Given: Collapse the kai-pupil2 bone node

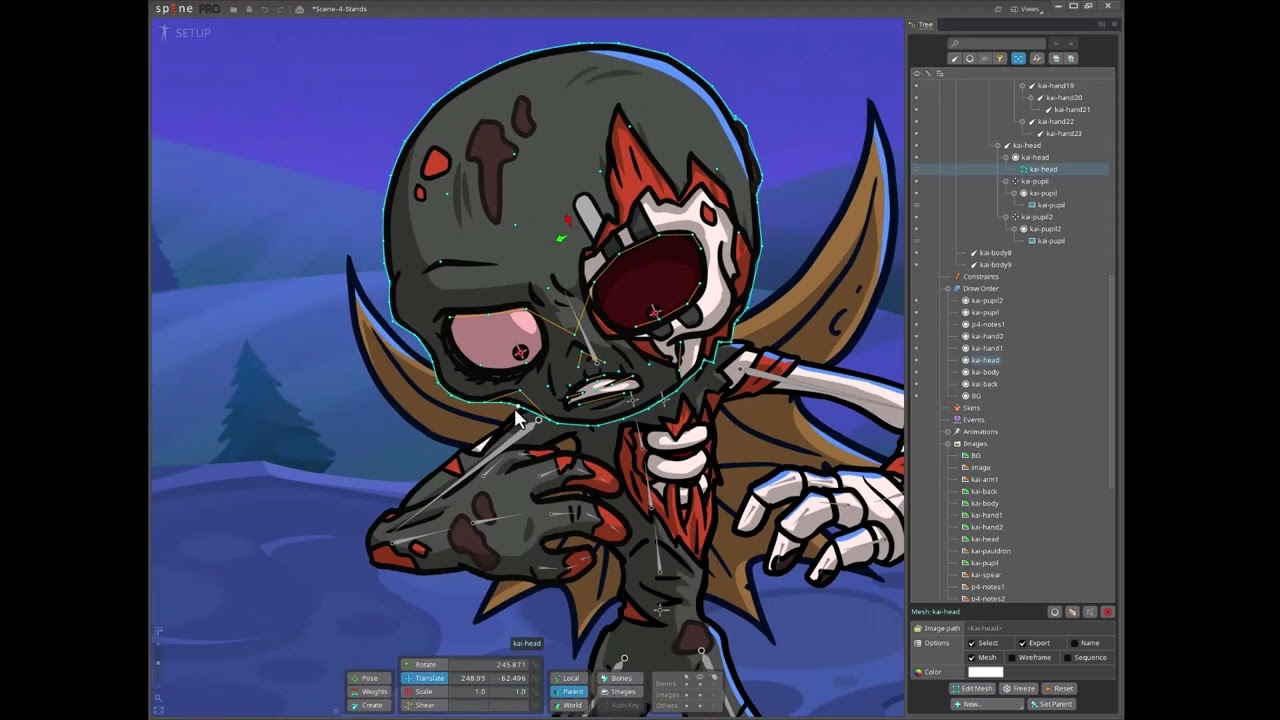Looking at the screenshot, I should [1006, 217].
